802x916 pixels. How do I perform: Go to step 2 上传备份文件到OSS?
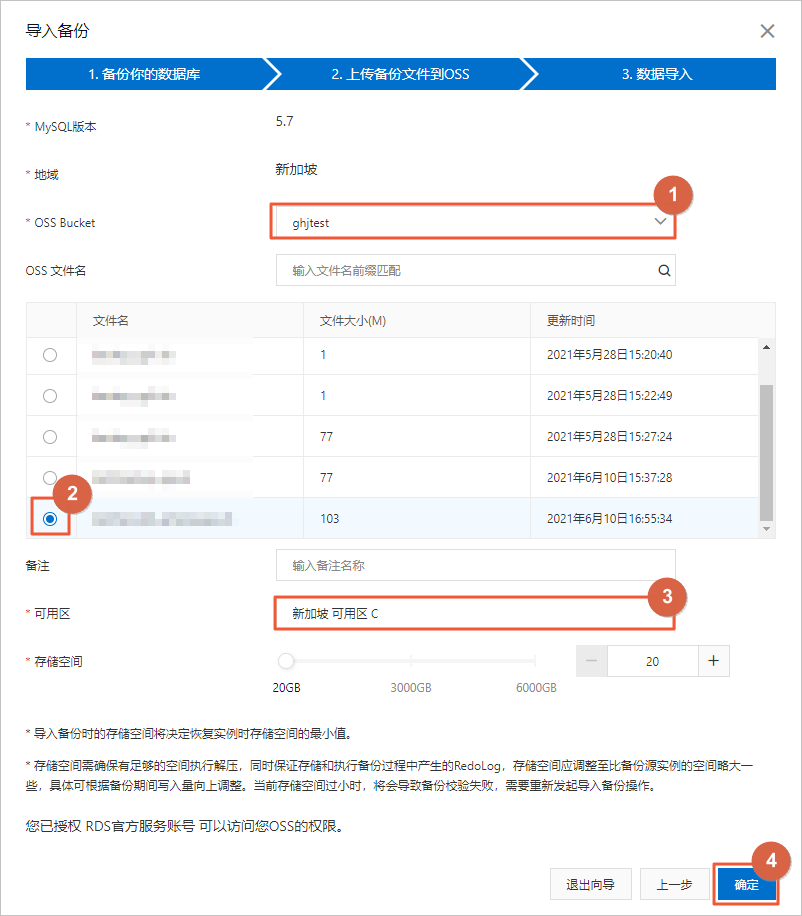[401, 74]
